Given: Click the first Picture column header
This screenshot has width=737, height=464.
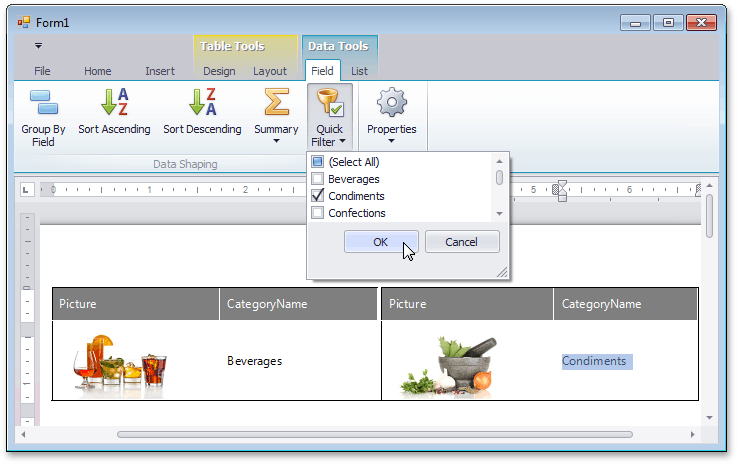Looking at the screenshot, I should (x=136, y=304).
